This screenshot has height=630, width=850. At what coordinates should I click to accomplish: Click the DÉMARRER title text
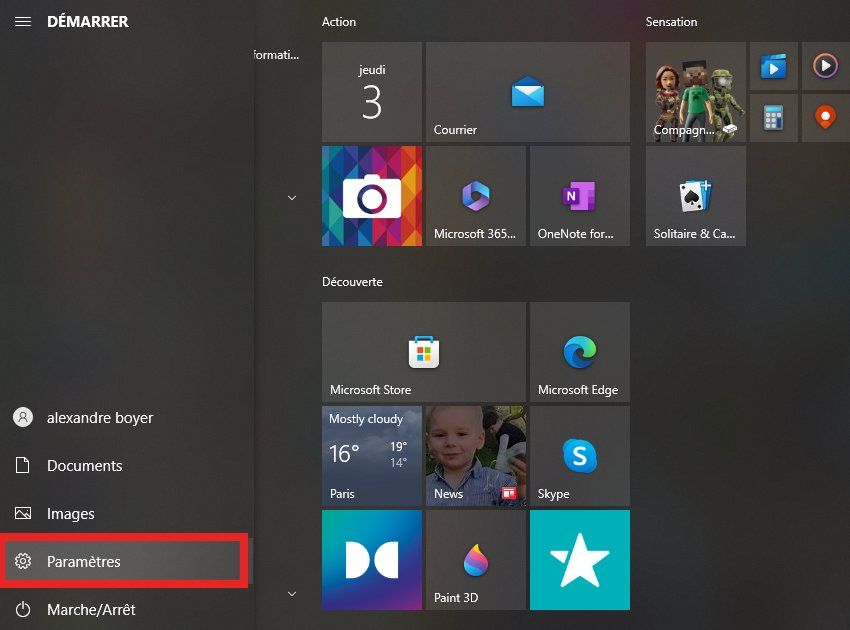pyautogui.click(x=88, y=22)
